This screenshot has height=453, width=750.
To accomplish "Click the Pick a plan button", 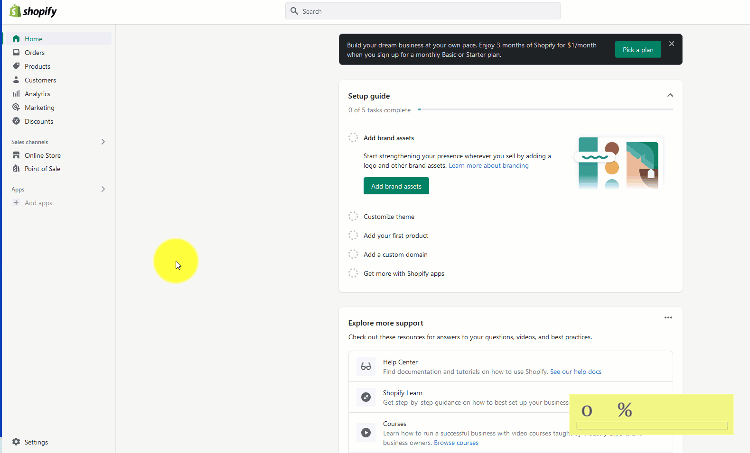I will click(x=638, y=49).
